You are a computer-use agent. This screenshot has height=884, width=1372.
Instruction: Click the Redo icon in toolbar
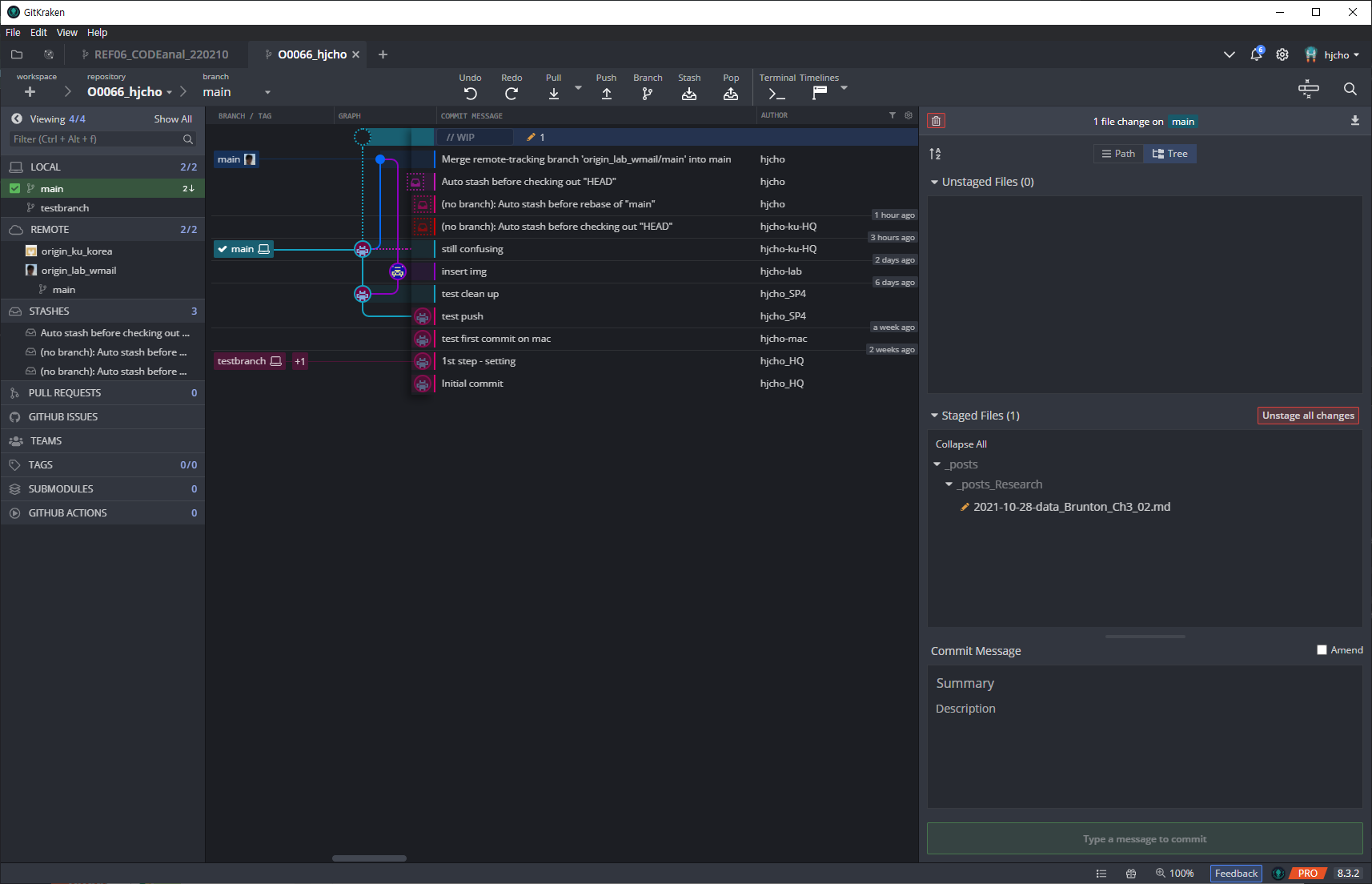point(511,94)
